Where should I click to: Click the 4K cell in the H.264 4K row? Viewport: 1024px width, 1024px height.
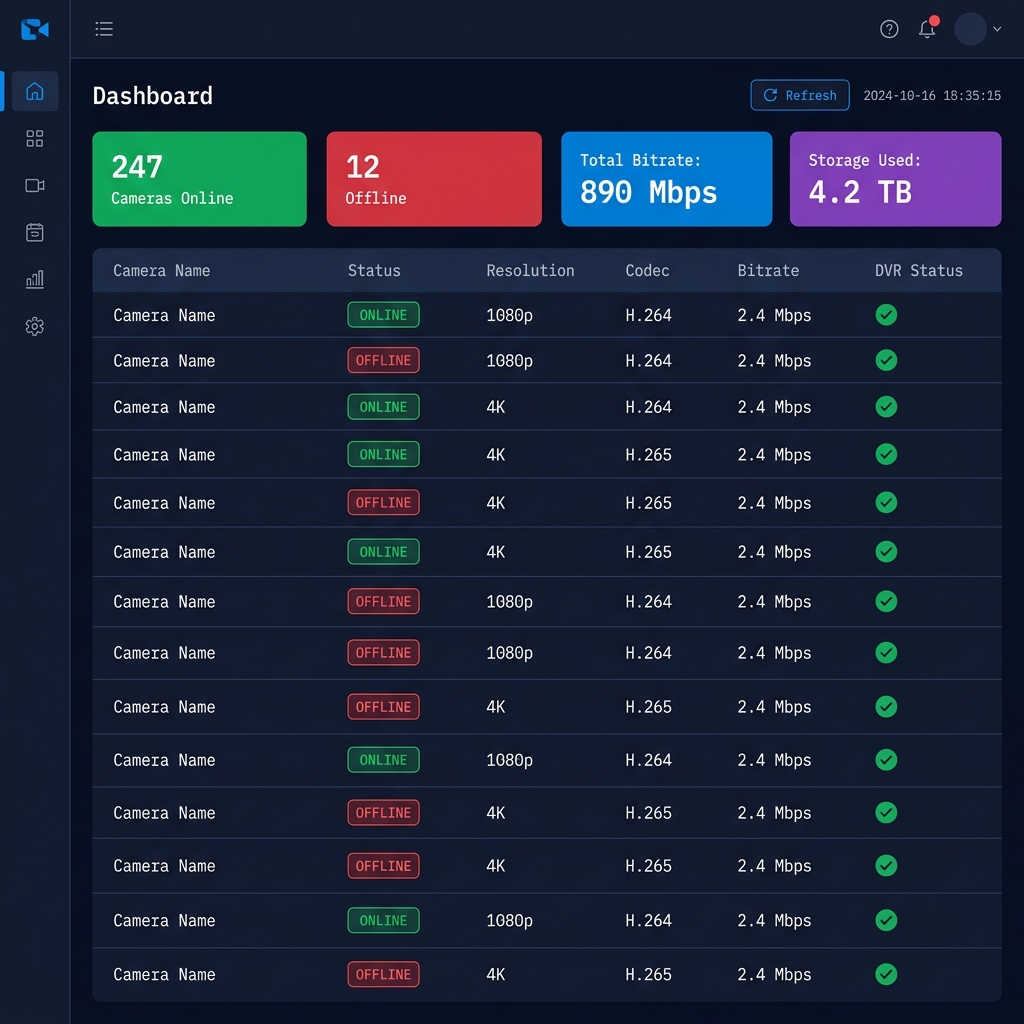point(496,407)
